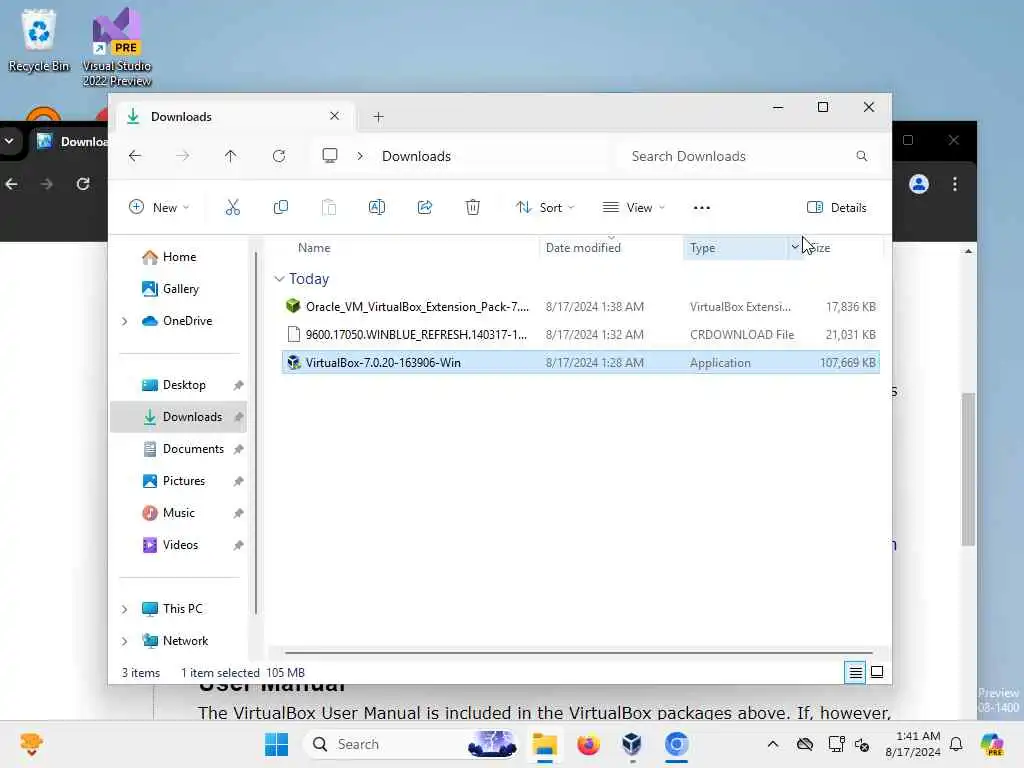Click Downloads breadcrumb in address bar

(416, 156)
